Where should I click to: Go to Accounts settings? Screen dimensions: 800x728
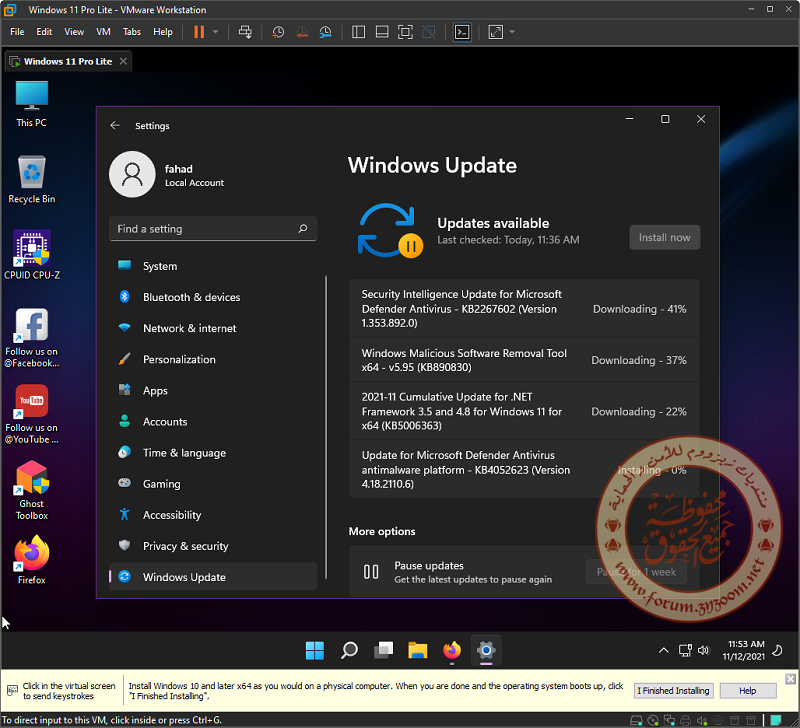tap(213, 422)
